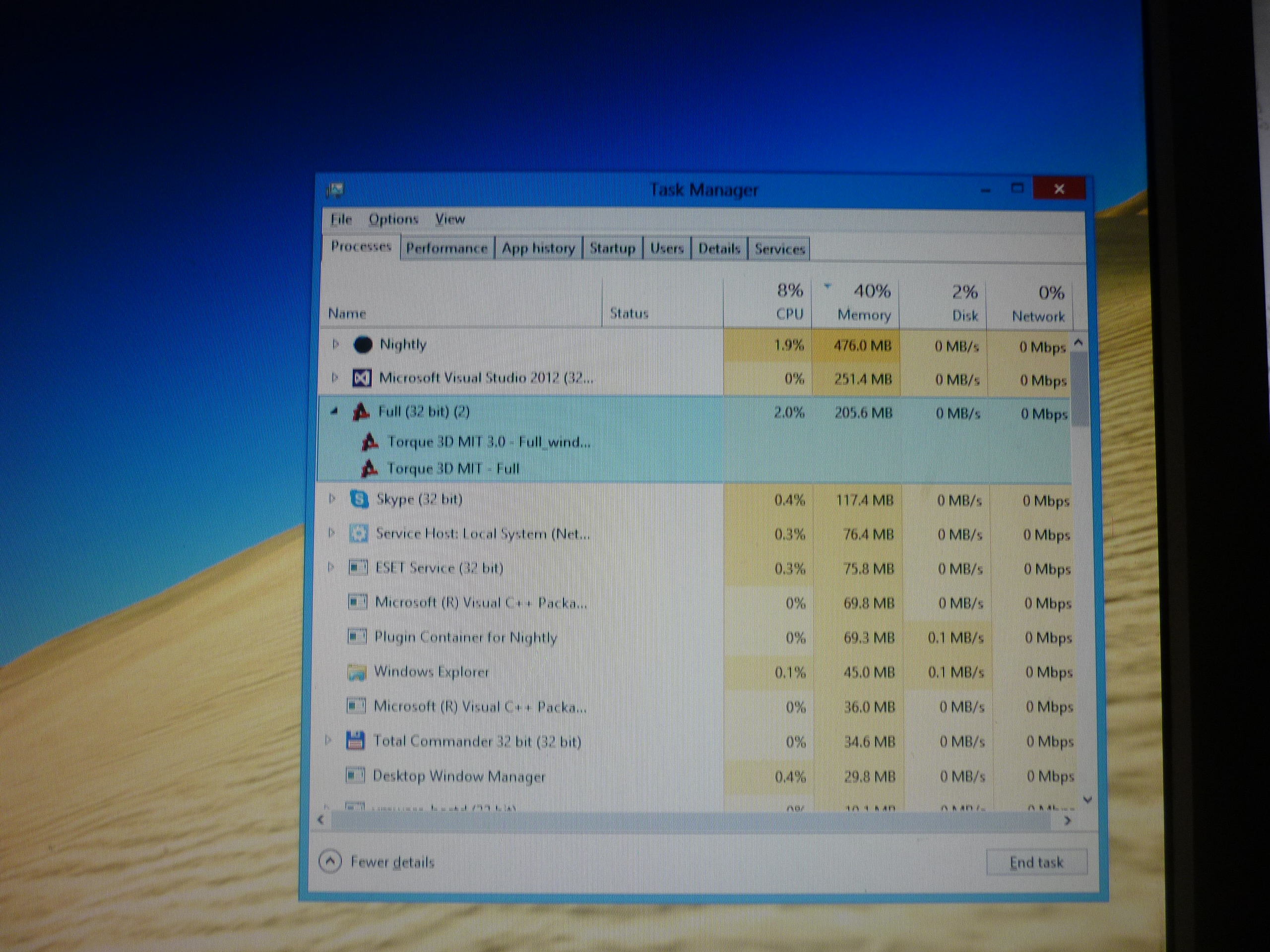Click the Visual Studio 2012 process icon
1270x952 pixels.
[x=362, y=378]
